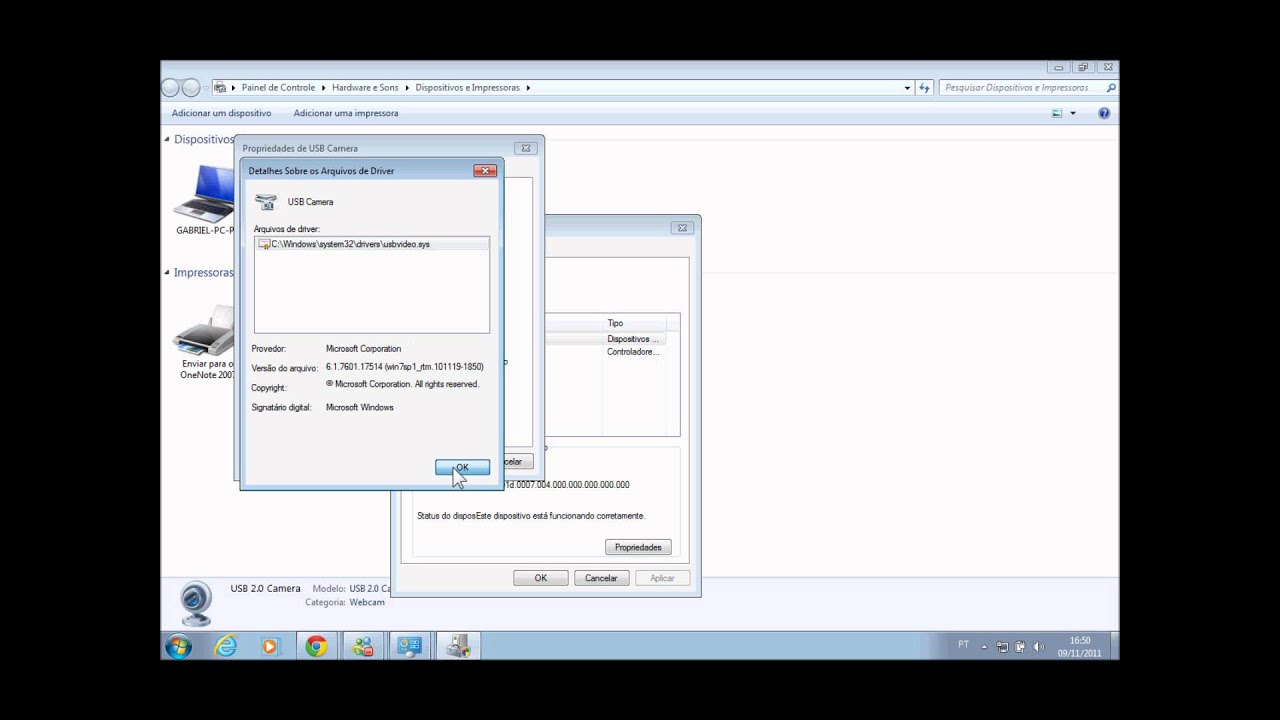Click Adicionar um dispositivo in toolbar
1280x720 pixels.
point(221,113)
